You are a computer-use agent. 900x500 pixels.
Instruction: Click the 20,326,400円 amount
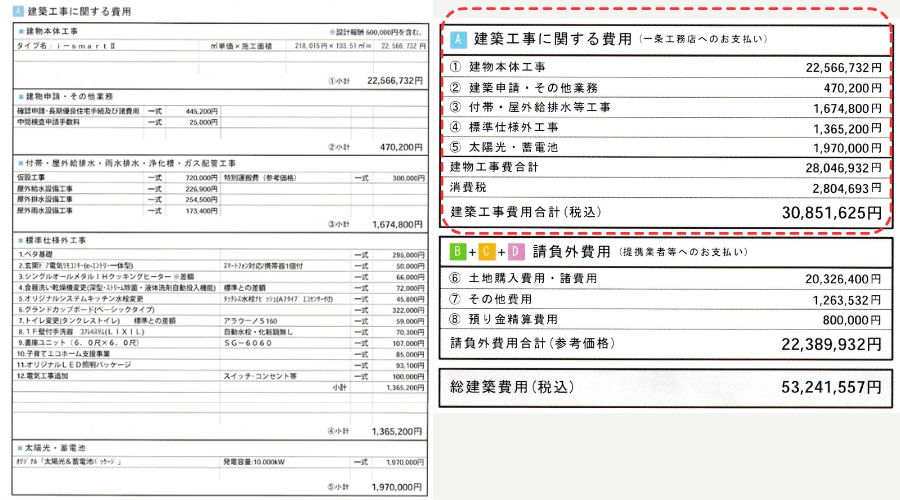843,279
